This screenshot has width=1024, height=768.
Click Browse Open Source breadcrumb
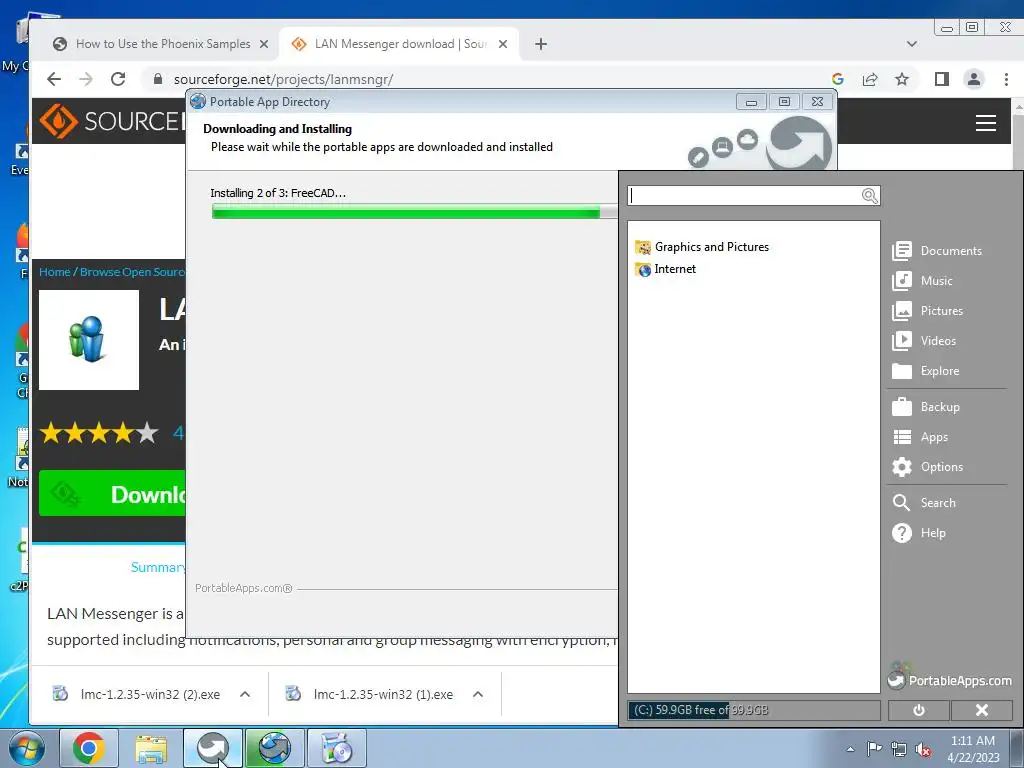pyautogui.click(x=132, y=272)
